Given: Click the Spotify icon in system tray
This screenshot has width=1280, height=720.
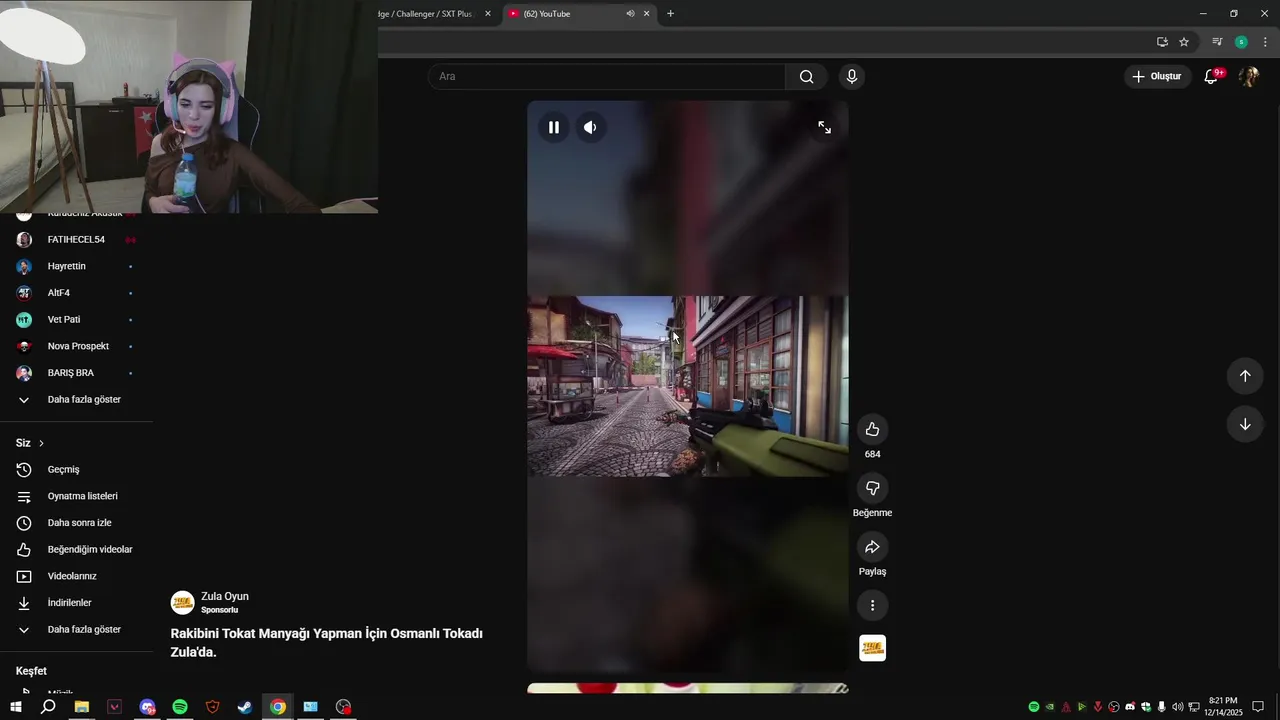Looking at the screenshot, I should (x=1034, y=707).
